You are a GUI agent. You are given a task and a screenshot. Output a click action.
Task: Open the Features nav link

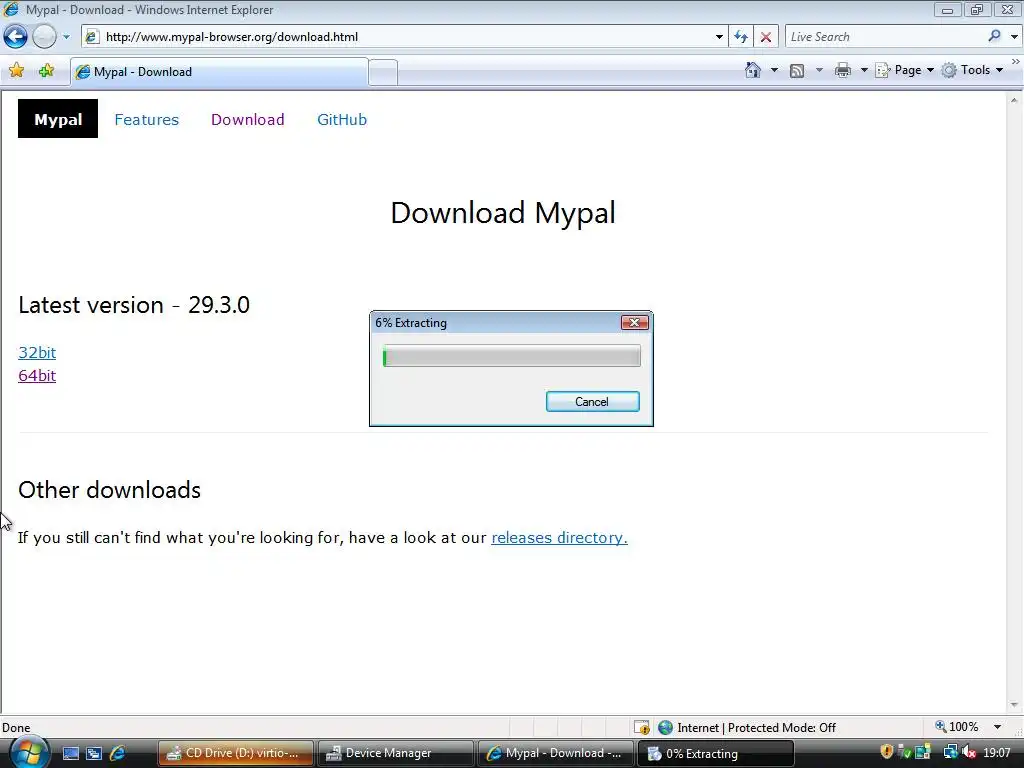(146, 120)
